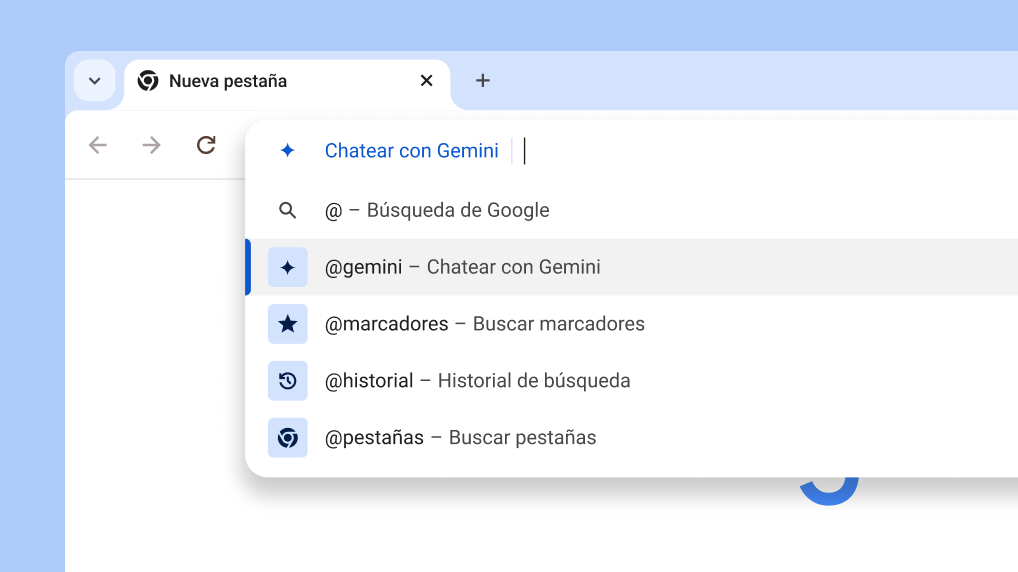Click the magnifier search icon
Viewport: 1018px width, 572px height.
[288, 210]
